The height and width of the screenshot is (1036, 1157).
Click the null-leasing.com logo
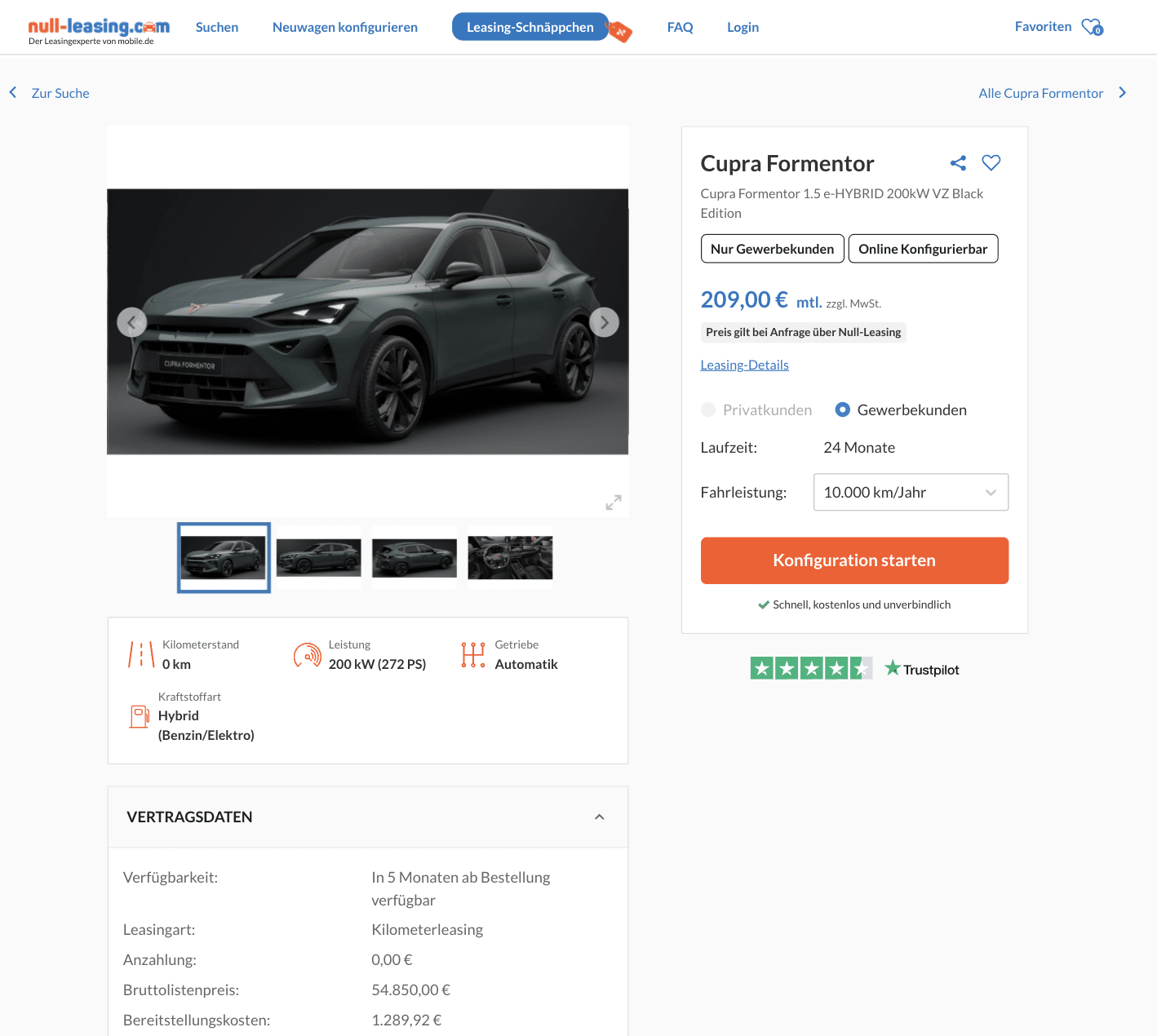pos(99,29)
